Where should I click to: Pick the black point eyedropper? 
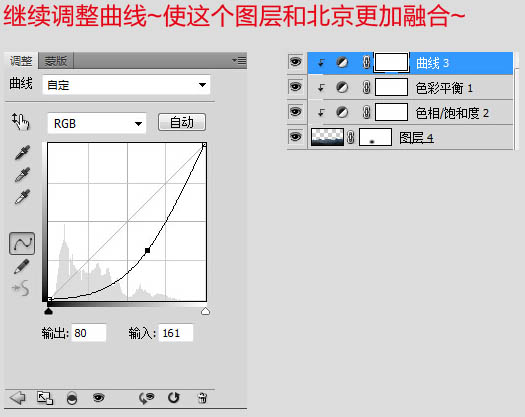(22, 152)
